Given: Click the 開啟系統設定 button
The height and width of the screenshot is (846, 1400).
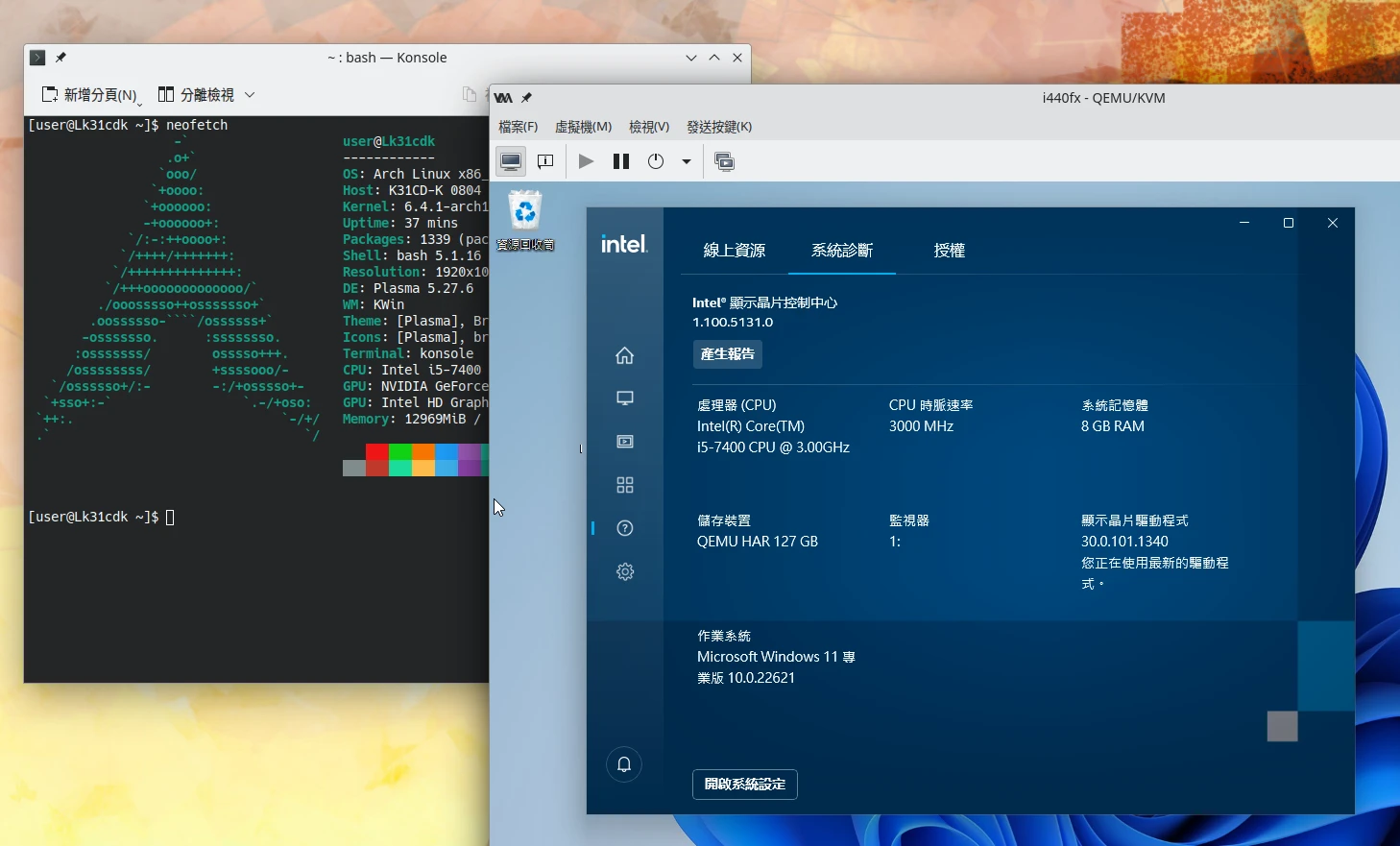Looking at the screenshot, I should pos(745,785).
